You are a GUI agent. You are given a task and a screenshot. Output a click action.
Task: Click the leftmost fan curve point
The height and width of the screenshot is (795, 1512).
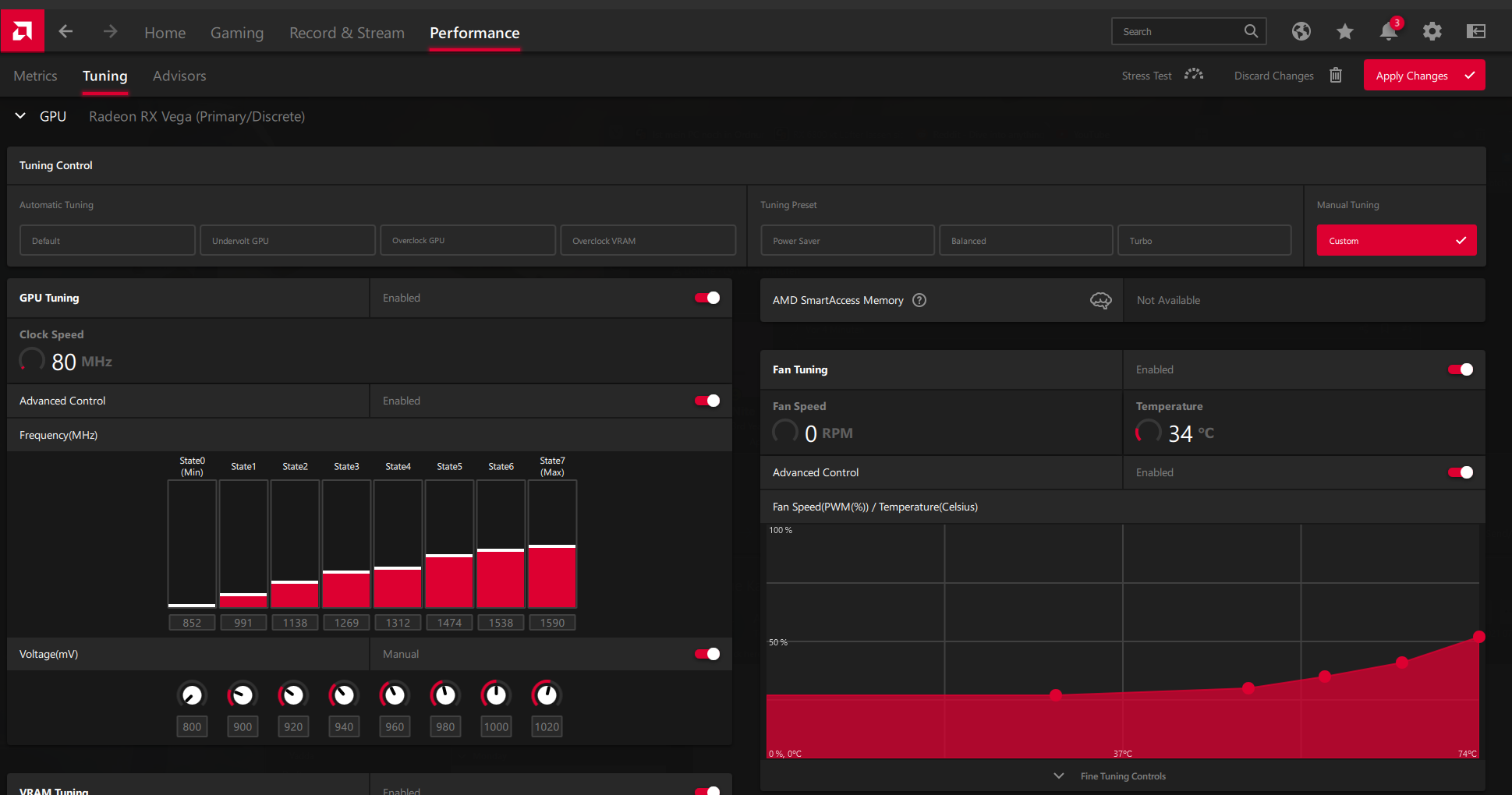[1056, 694]
